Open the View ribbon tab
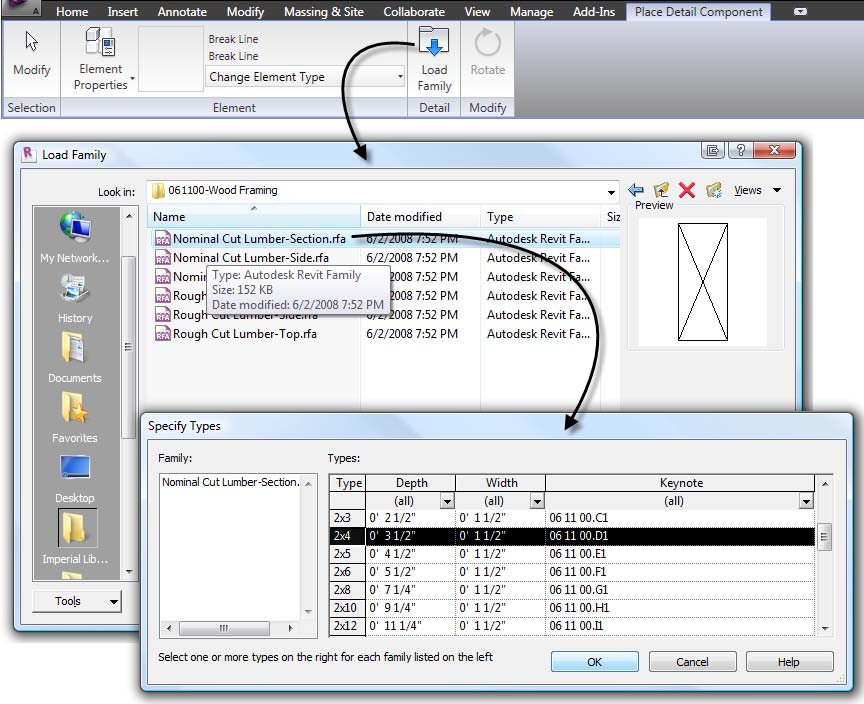864x704 pixels. [477, 12]
